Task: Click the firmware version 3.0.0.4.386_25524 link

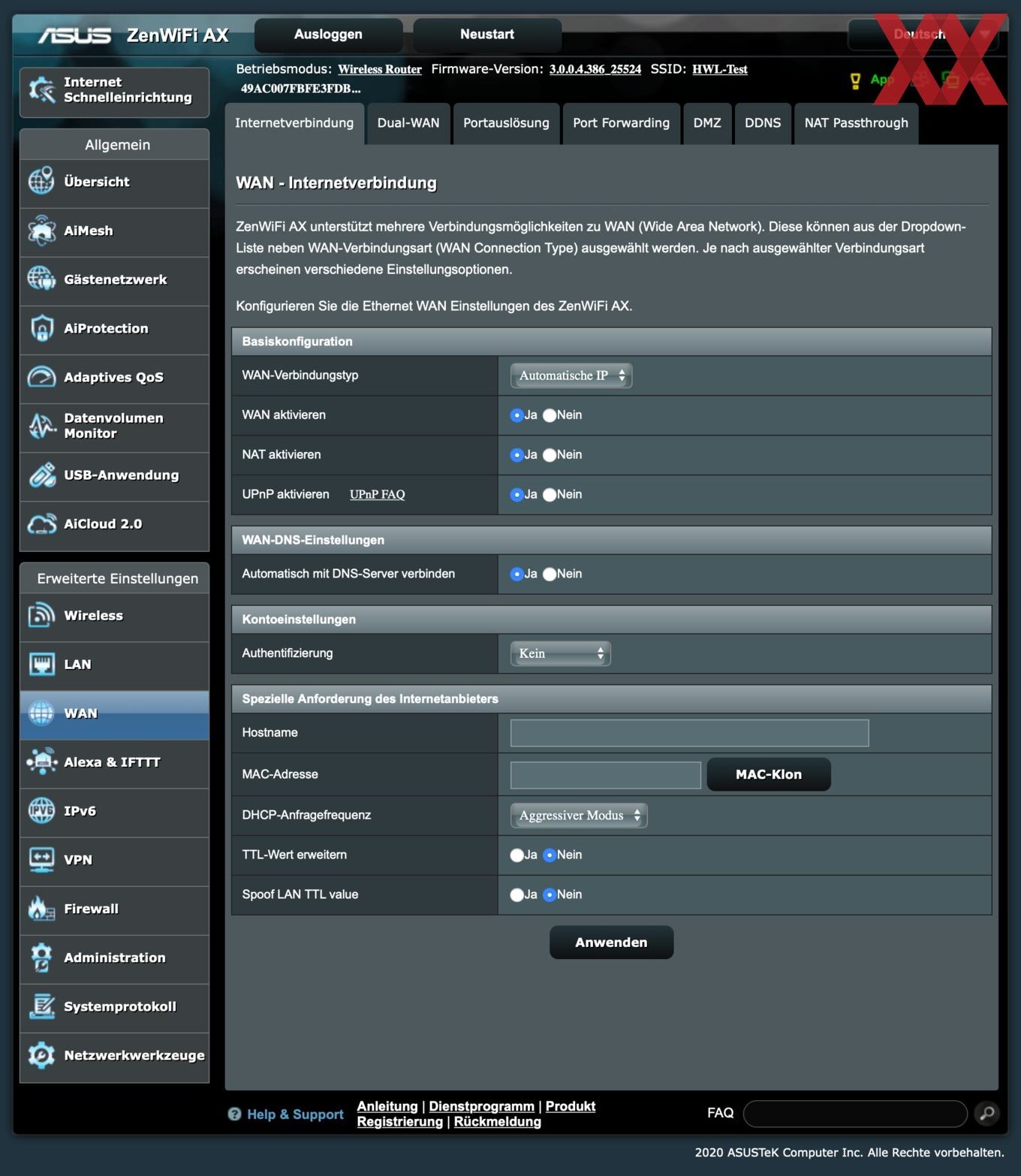Action: [x=595, y=70]
